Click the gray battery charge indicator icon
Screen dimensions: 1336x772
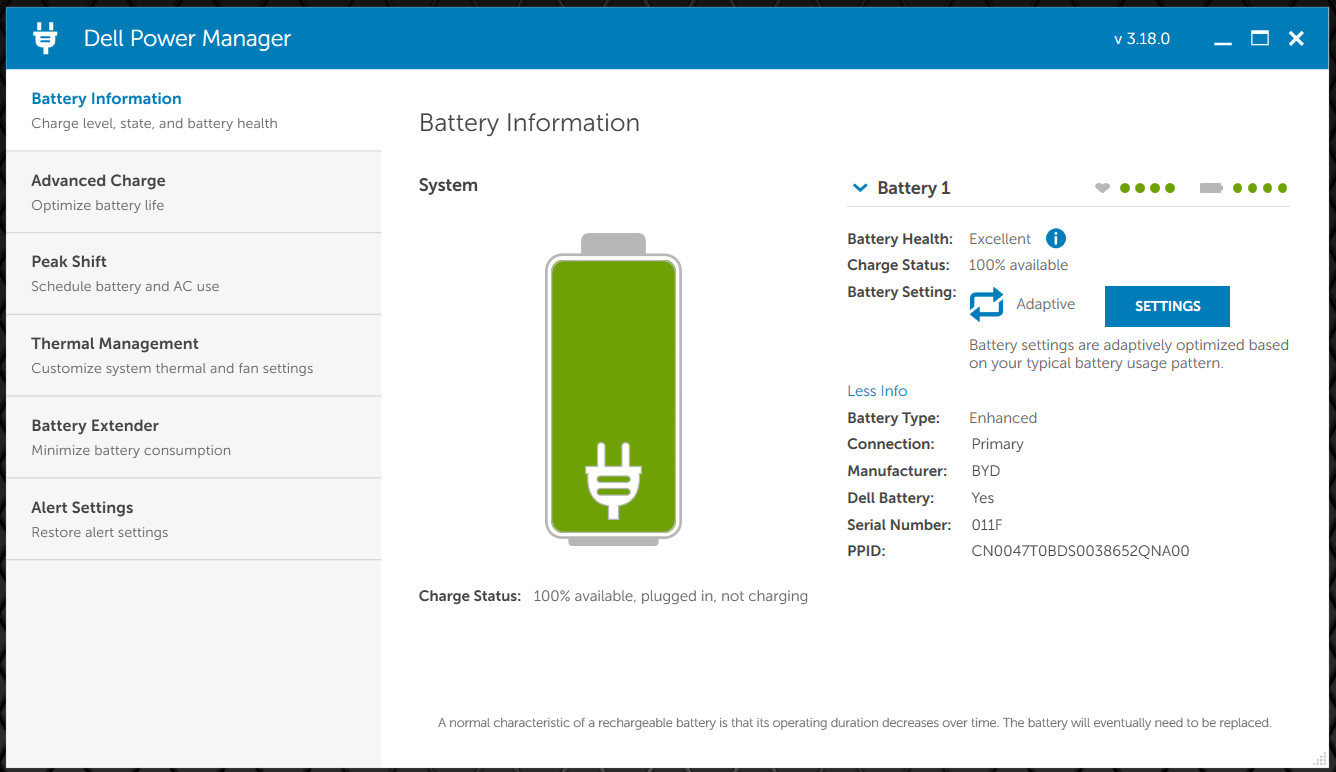(x=1211, y=188)
